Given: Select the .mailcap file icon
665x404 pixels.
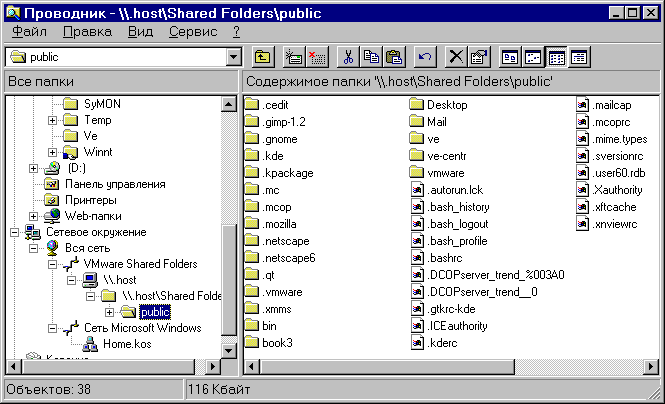Looking at the screenshot, I should 583,104.
